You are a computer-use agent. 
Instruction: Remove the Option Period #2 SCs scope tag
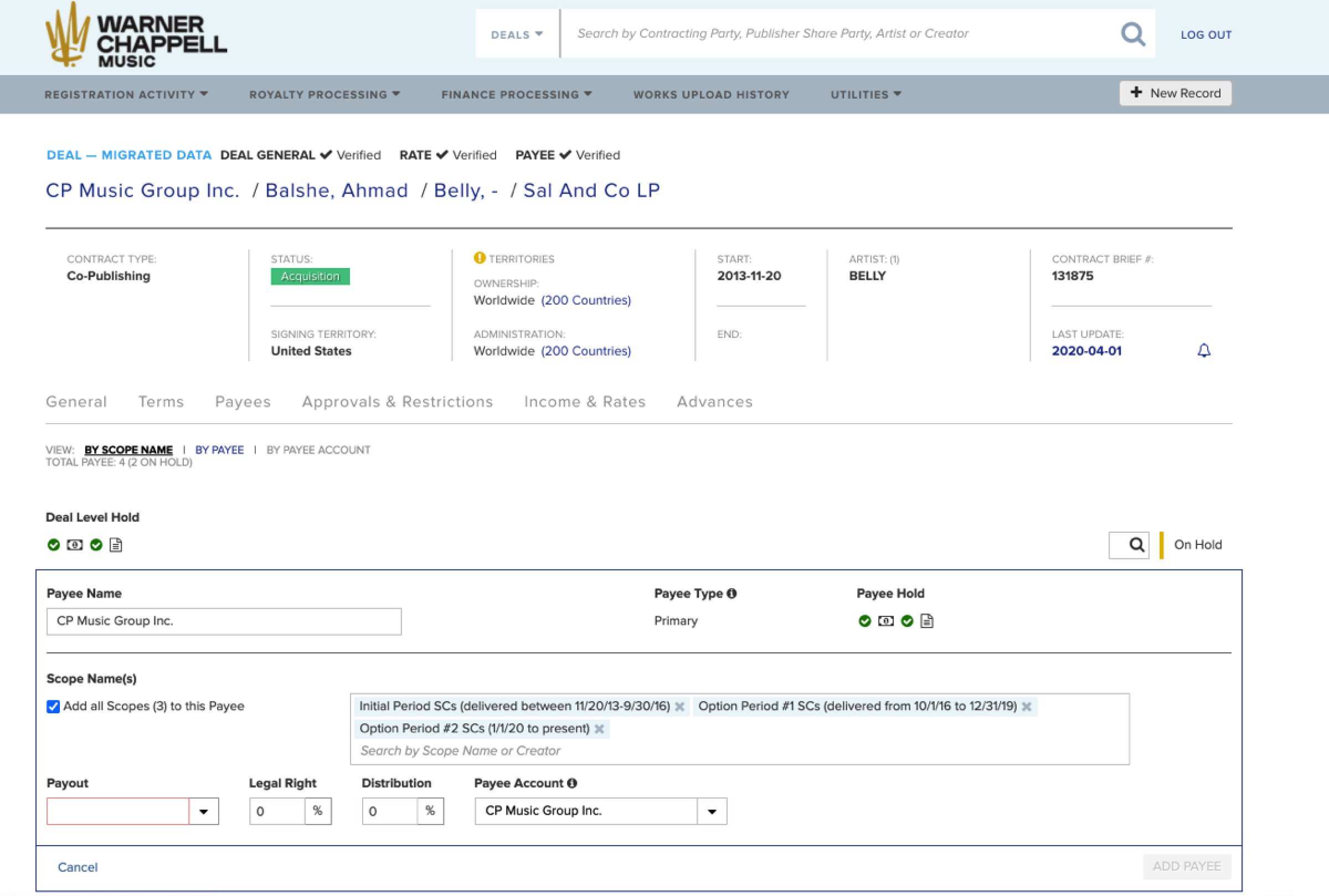coord(599,729)
